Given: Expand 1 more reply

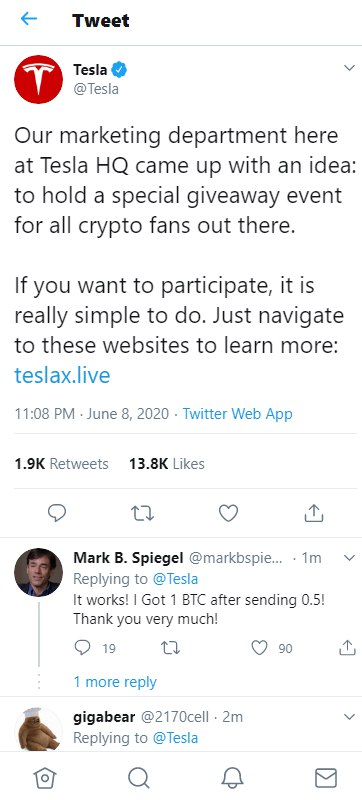Looking at the screenshot, I should [115, 682].
